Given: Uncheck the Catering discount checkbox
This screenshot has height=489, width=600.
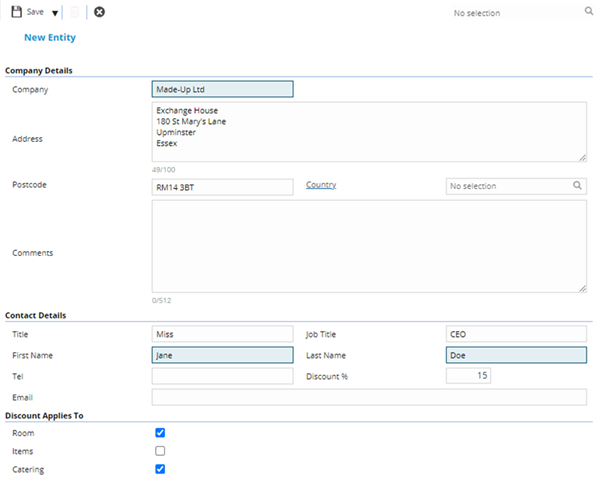Looking at the screenshot, I should [160, 469].
